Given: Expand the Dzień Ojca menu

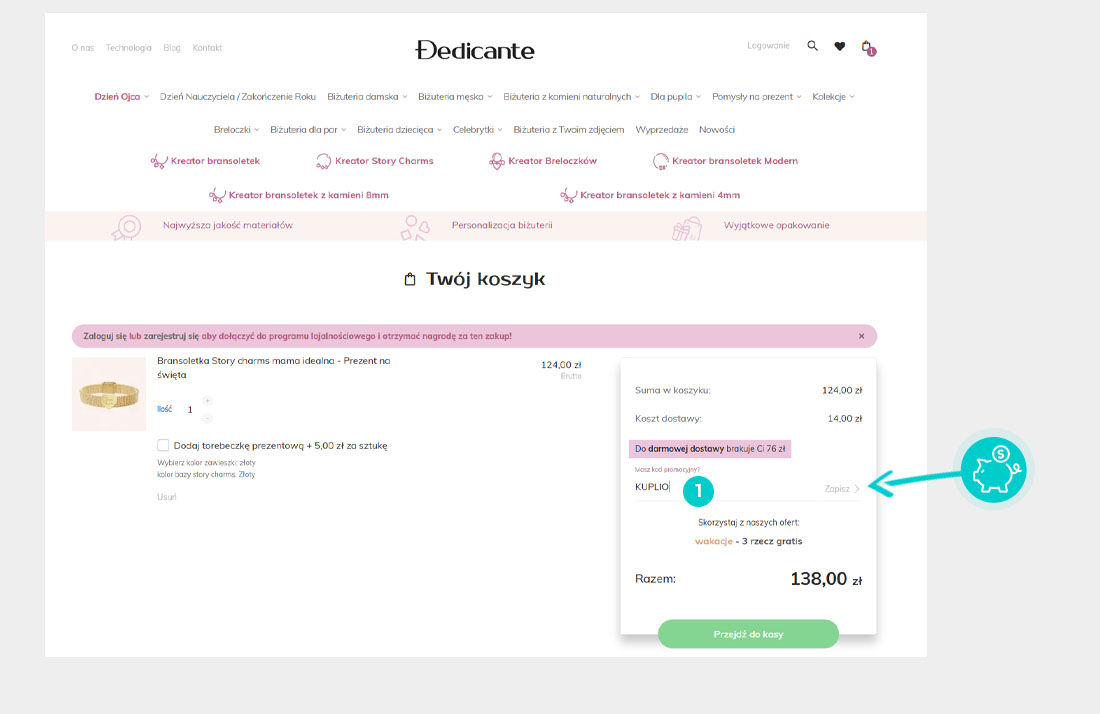Looking at the screenshot, I should 121,97.
